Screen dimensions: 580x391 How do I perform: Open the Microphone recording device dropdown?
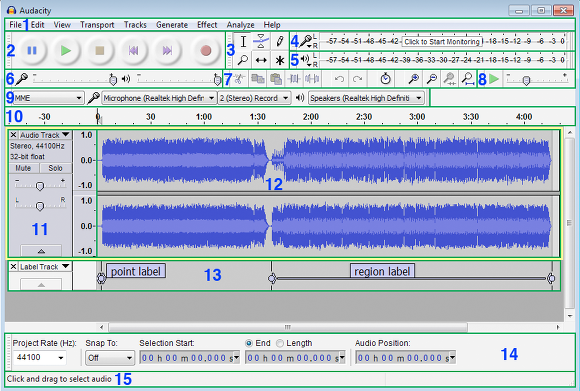159,98
